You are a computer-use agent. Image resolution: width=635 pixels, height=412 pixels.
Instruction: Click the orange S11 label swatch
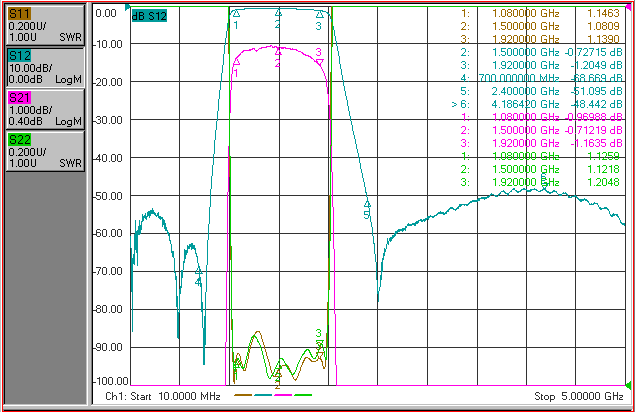click(19, 13)
